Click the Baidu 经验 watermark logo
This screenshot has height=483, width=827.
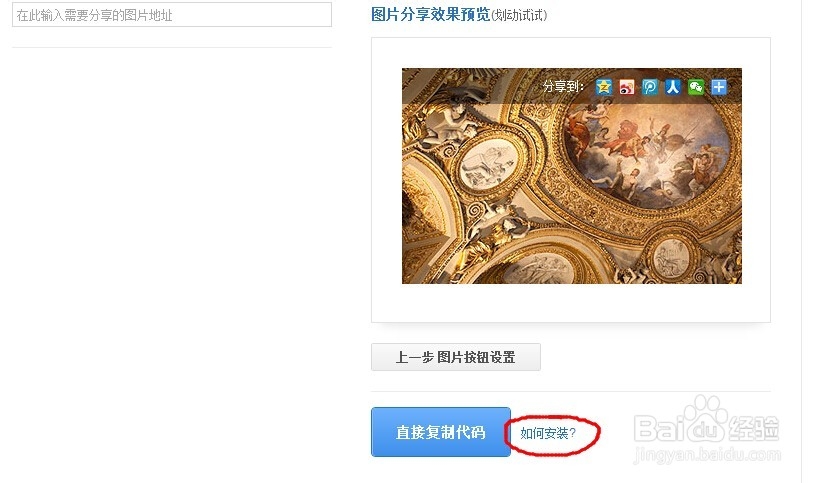pyautogui.click(x=707, y=427)
